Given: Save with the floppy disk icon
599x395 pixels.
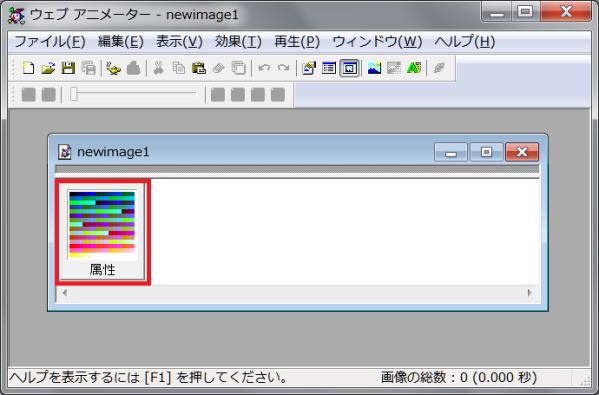Looking at the screenshot, I should (68, 68).
